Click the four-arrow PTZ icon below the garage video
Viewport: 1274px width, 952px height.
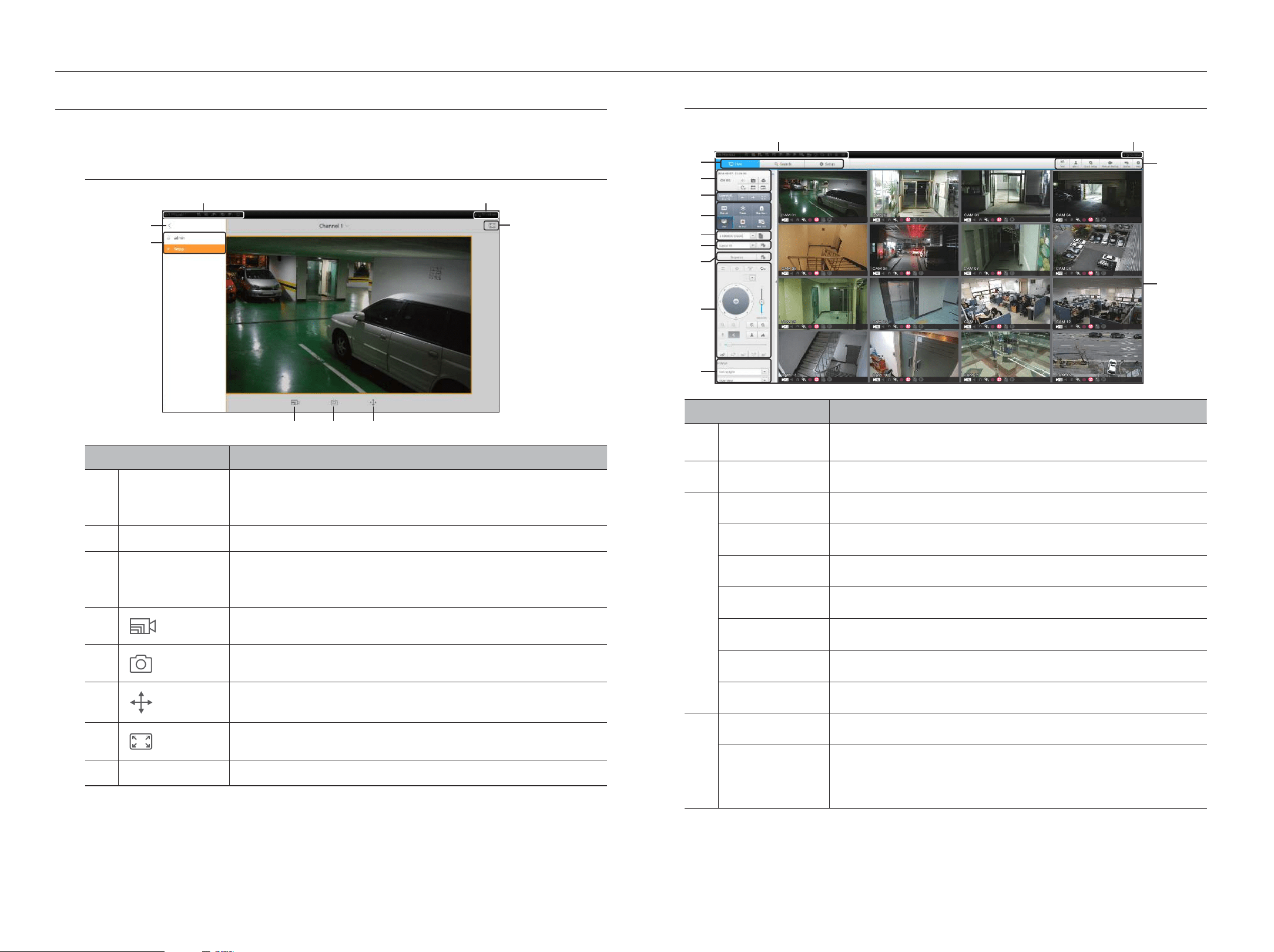(373, 403)
